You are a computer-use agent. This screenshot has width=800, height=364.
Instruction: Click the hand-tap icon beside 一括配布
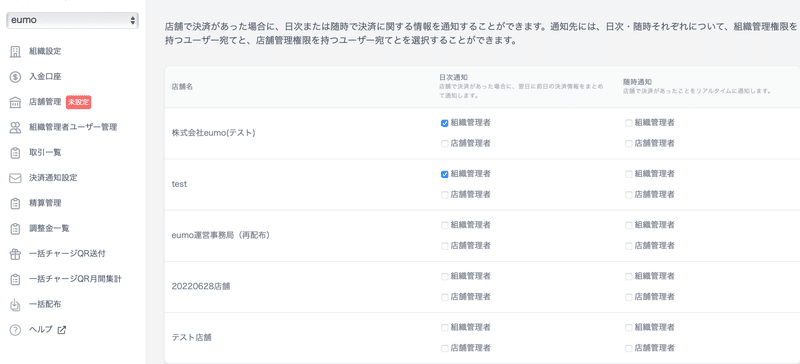coord(15,305)
